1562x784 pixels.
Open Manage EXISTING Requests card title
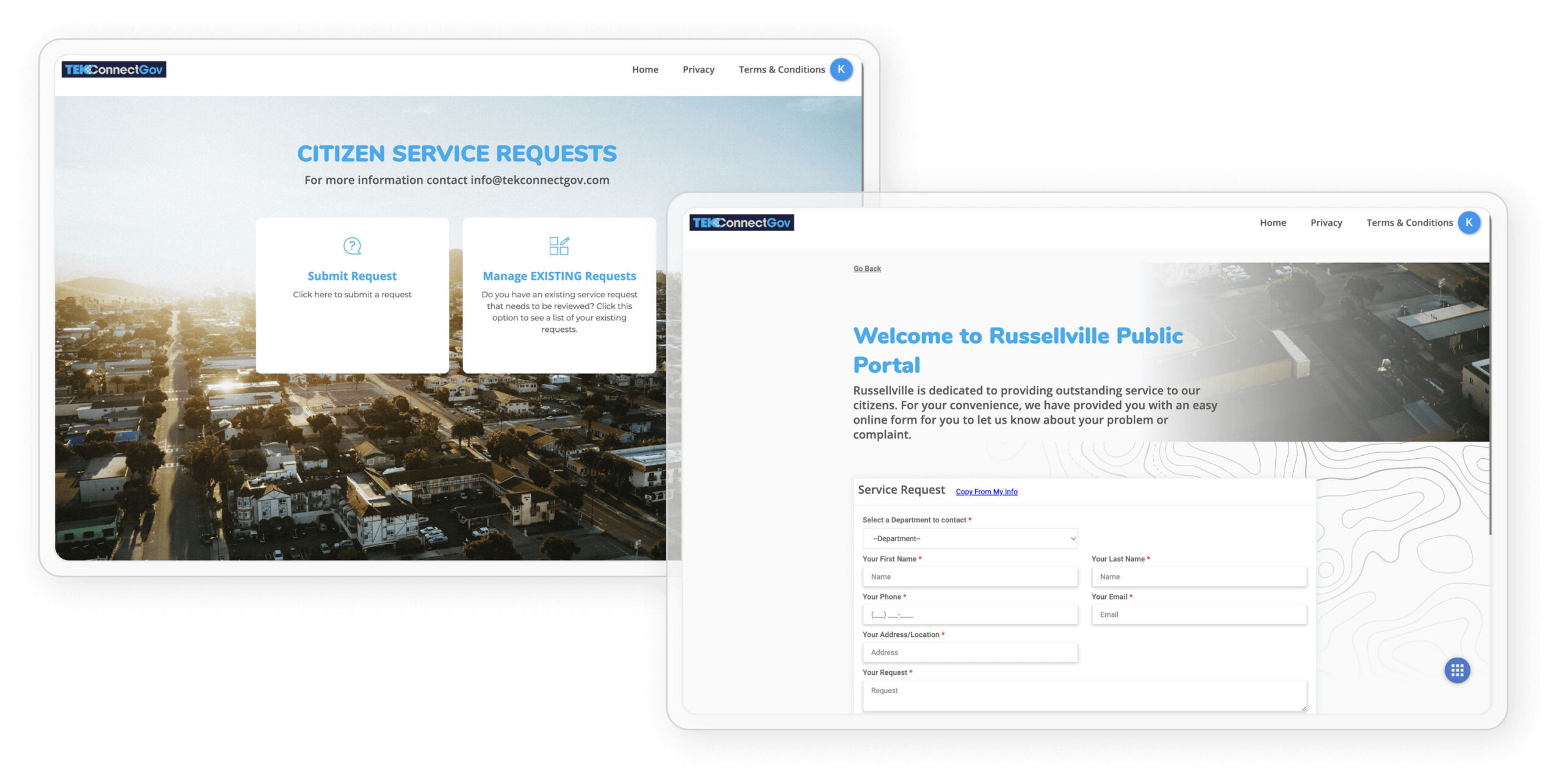[559, 276]
